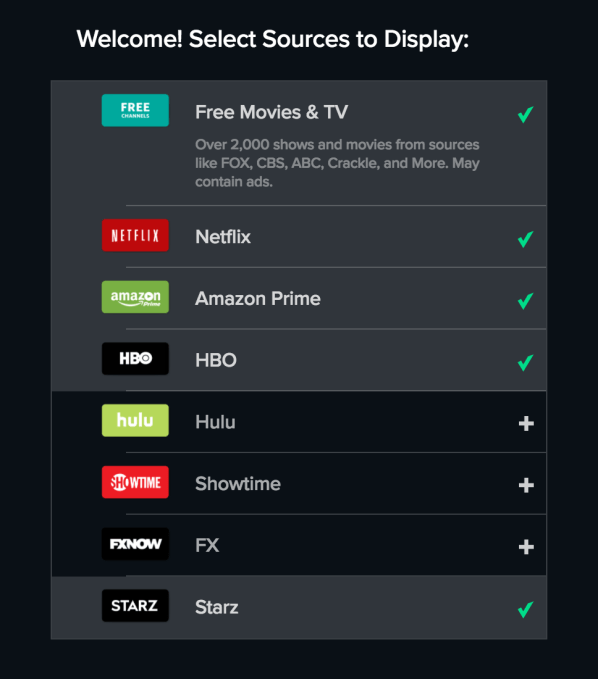The width and height of the screenshot is (598, 679).
Task: Click the lime green Hulu logo
Action: click(135, 420)
